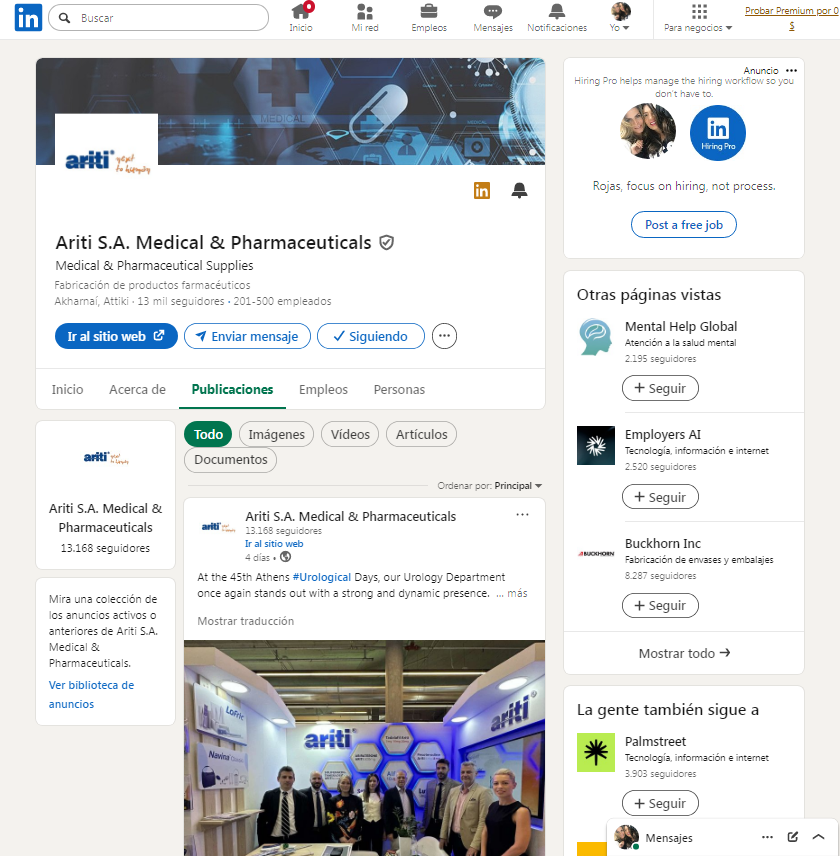Follow Buckhorn Inc with Seguir
Screen dimensions: 840x856
pyautogui.click(x=660, y=605)
